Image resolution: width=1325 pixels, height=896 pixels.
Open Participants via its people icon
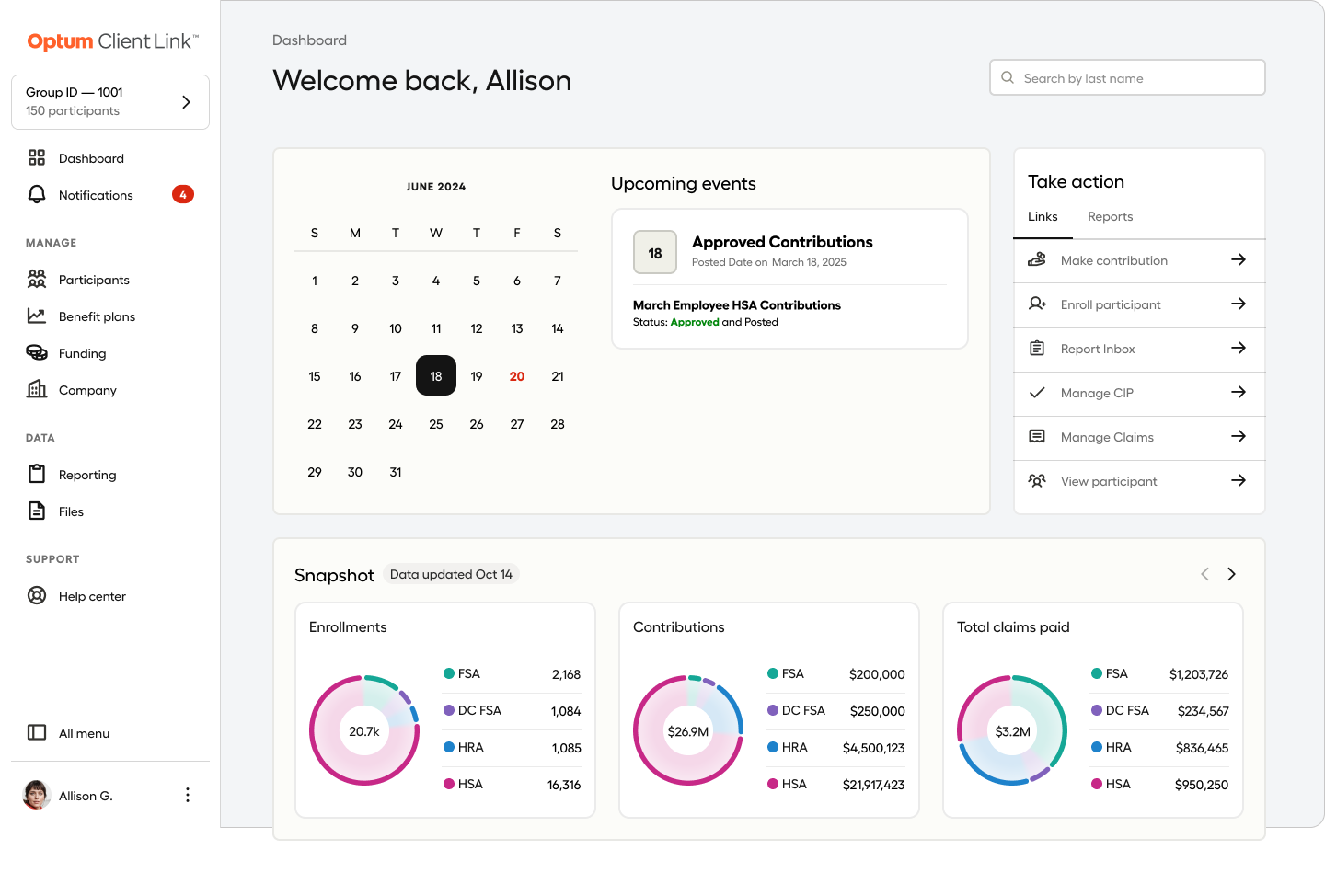pos(37,279)
